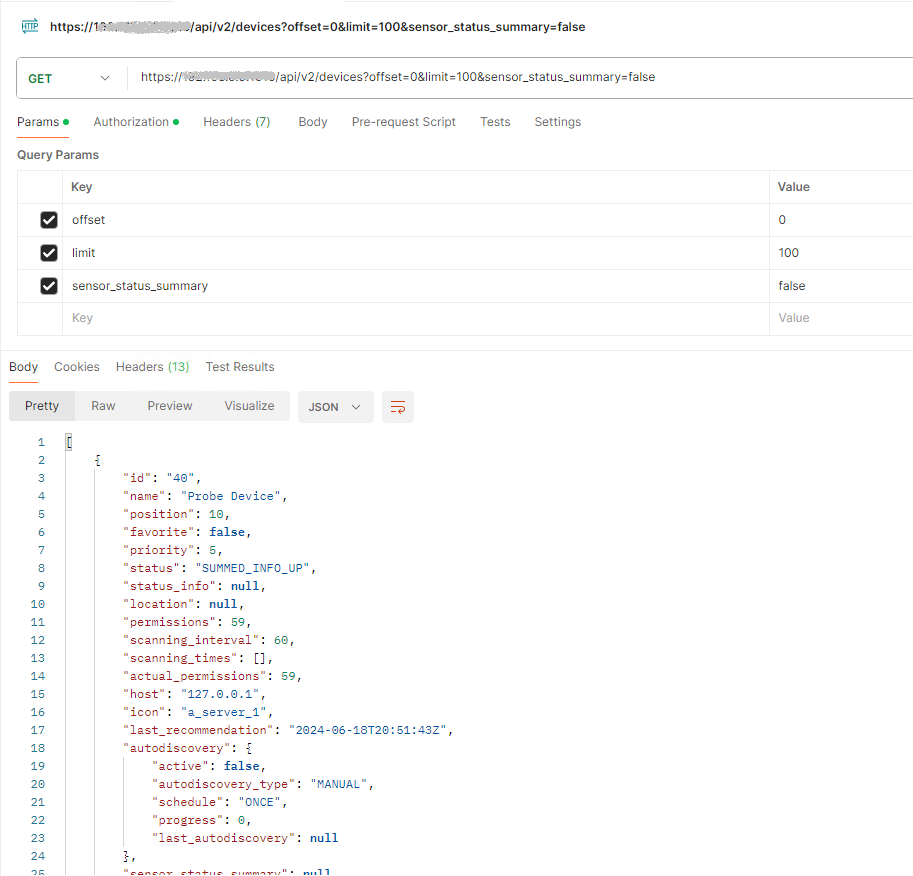
Task: Switch to the Authorization tab
Action: click(x=131, y=122)
